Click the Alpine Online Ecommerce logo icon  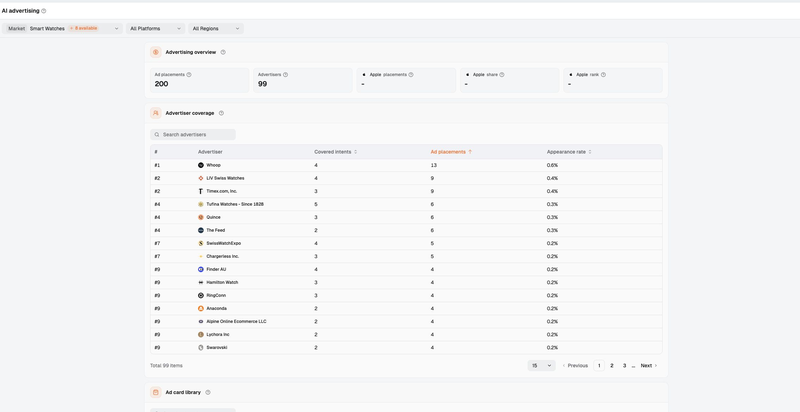[201, 321]
